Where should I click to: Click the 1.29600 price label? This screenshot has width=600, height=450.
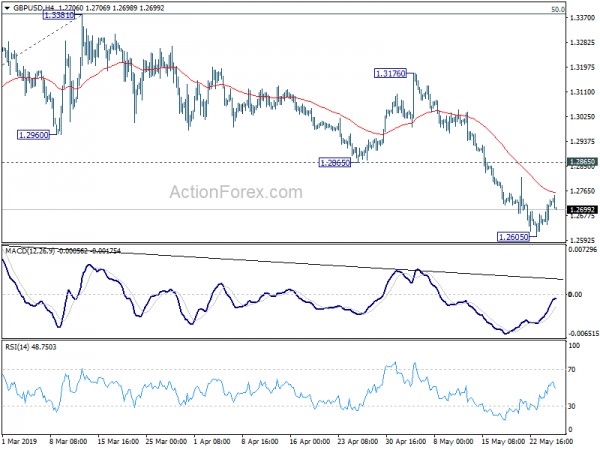pos(34,135)
